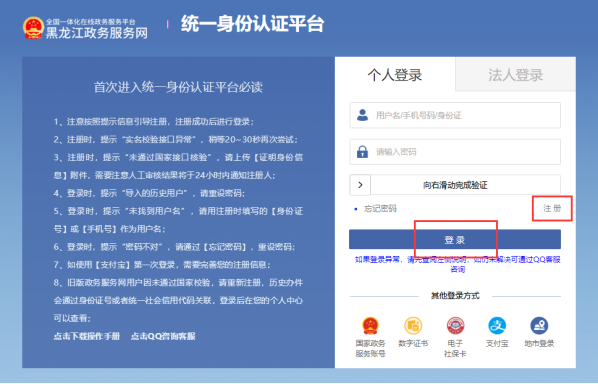Viewport: 598px width, 384px height.
Task: Select 电子社保卡 login icon
Action: (455, 326)
